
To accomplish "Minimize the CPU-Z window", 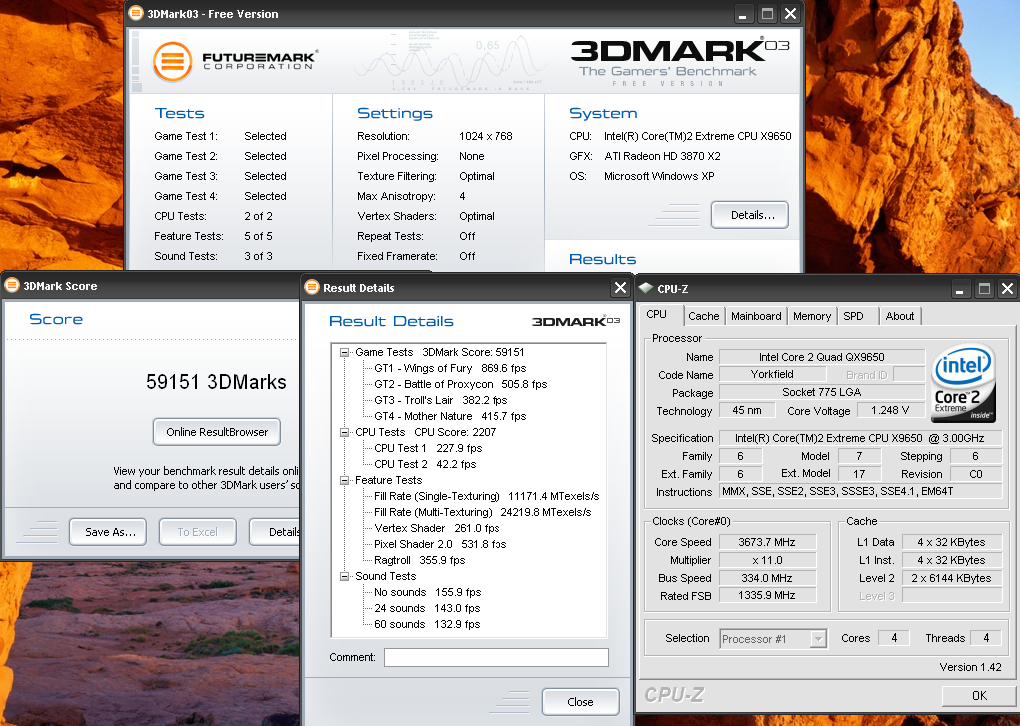I will 960,289.
